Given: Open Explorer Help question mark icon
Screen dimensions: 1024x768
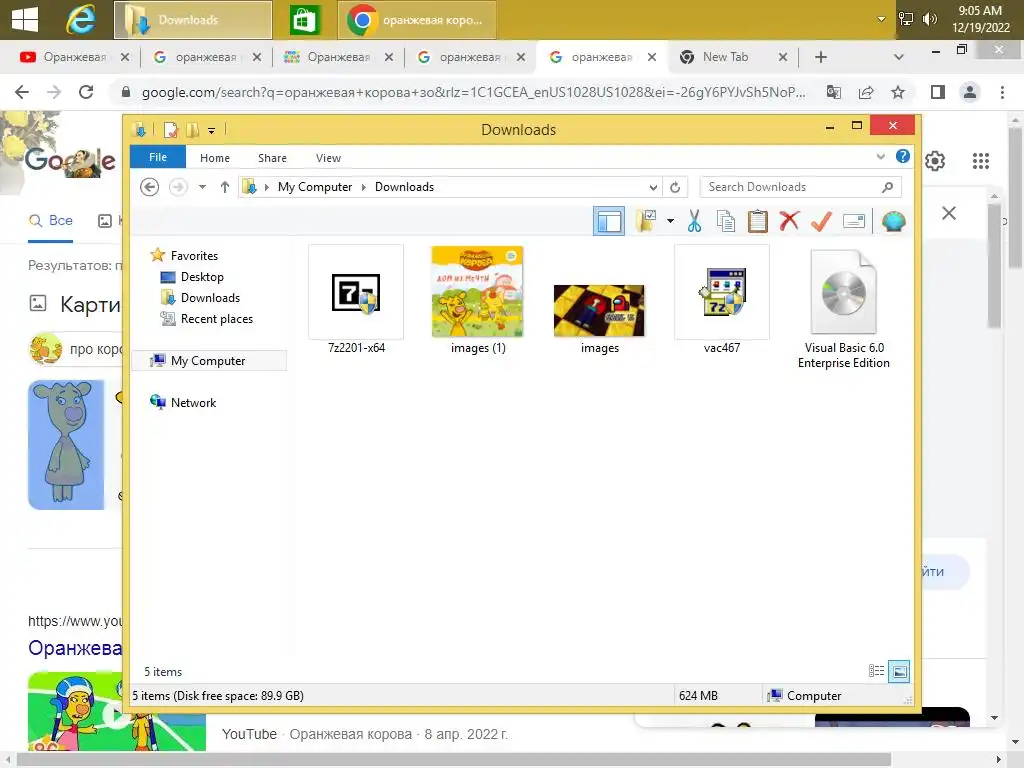Looking at the screenshot, I should point(903,156).
